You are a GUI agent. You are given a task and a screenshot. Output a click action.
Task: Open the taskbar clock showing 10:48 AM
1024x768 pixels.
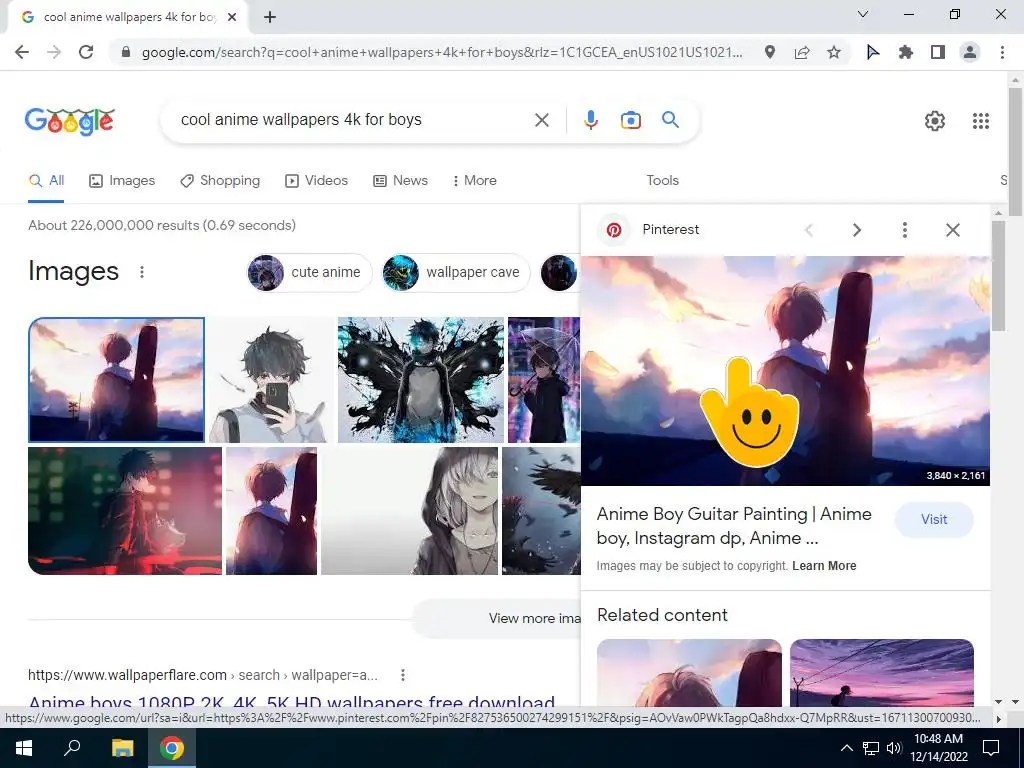(938, 748)
